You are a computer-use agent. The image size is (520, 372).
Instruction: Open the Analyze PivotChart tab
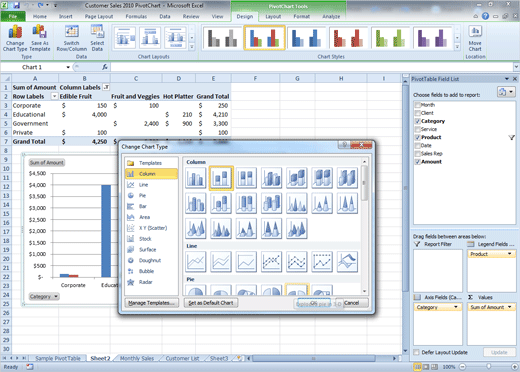coord(331,16)
